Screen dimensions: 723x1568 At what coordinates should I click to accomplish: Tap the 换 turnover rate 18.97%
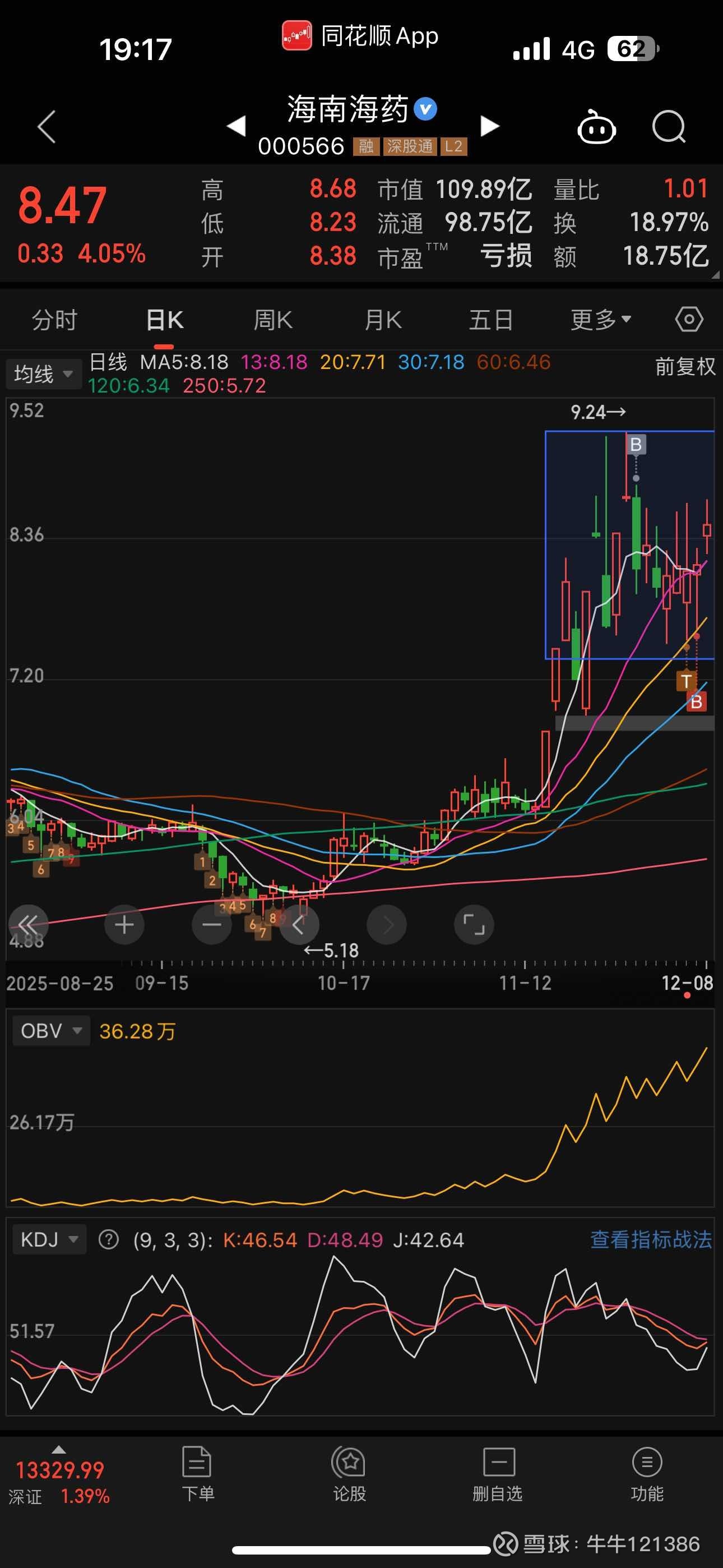(669, 222)
